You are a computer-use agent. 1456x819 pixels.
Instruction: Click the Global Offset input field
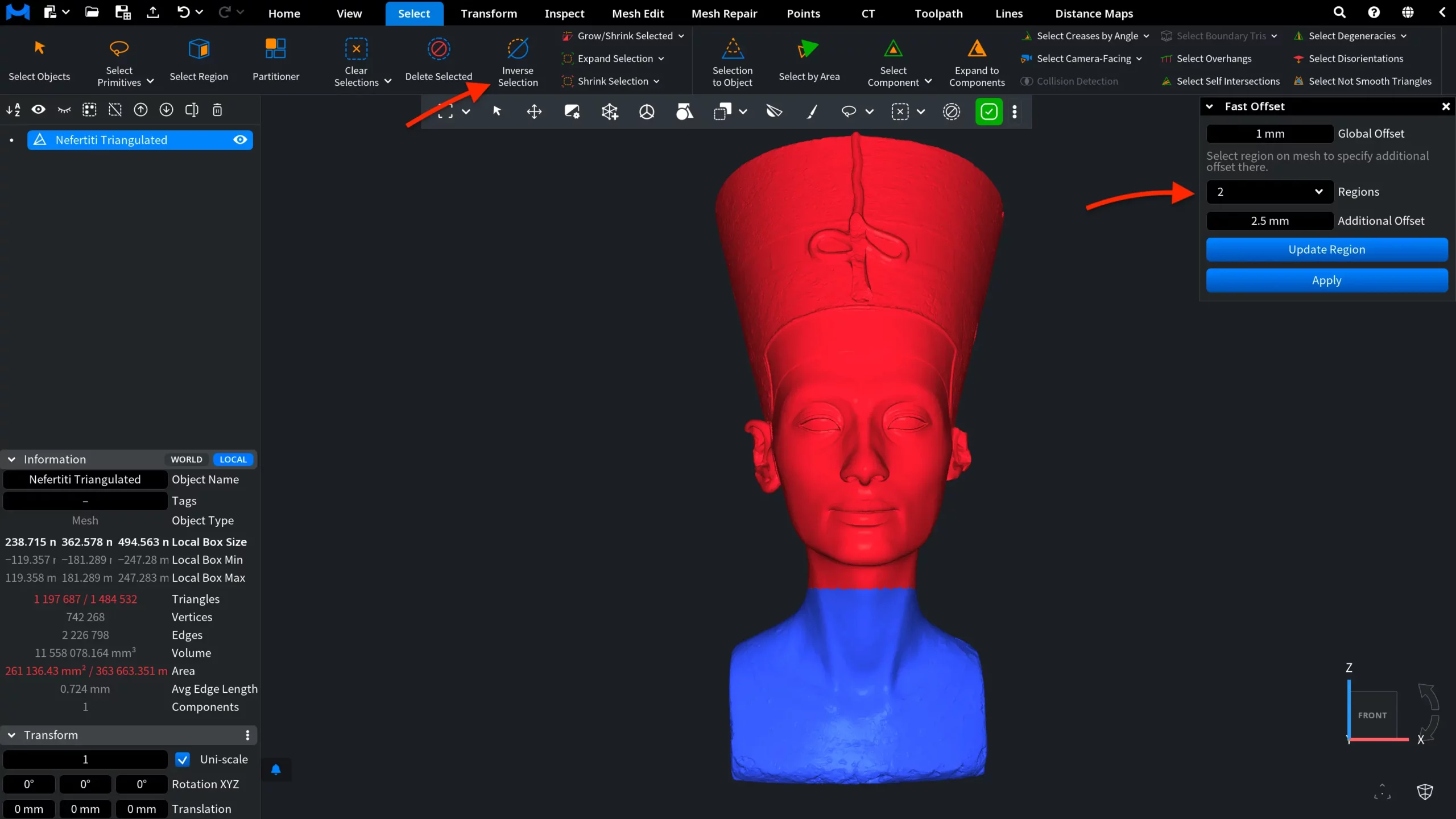pyautogui.click(x=1269, y=134)
